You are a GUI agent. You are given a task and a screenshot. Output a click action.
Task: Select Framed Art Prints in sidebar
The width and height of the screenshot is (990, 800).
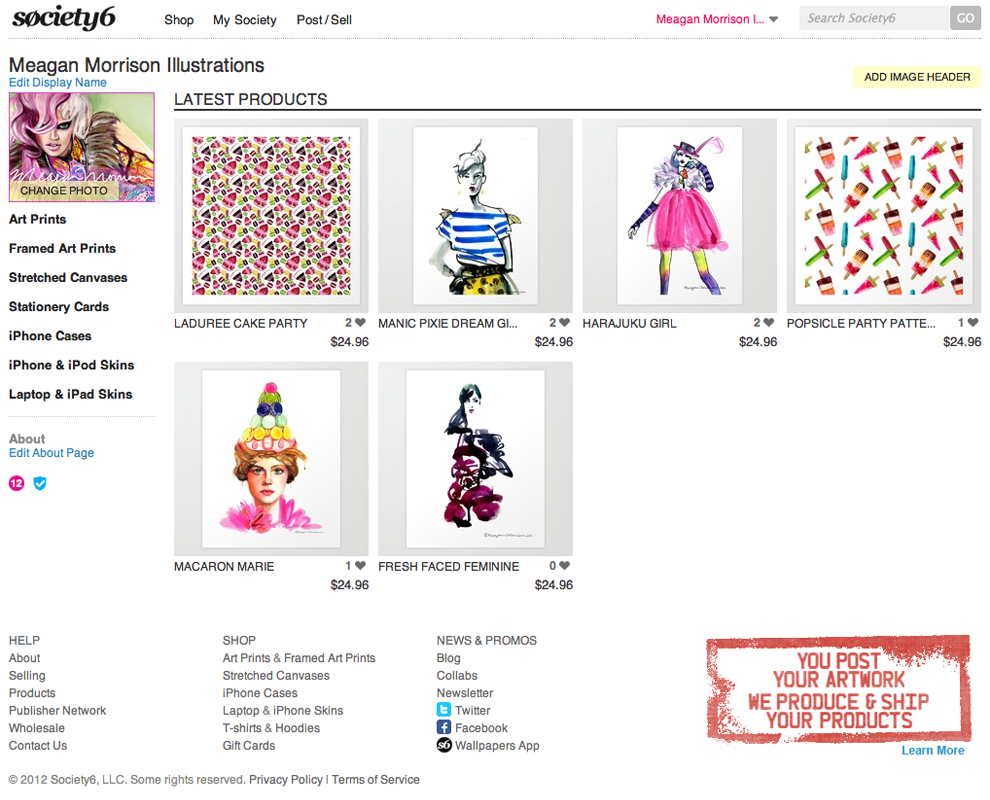[x=62, y=248]
